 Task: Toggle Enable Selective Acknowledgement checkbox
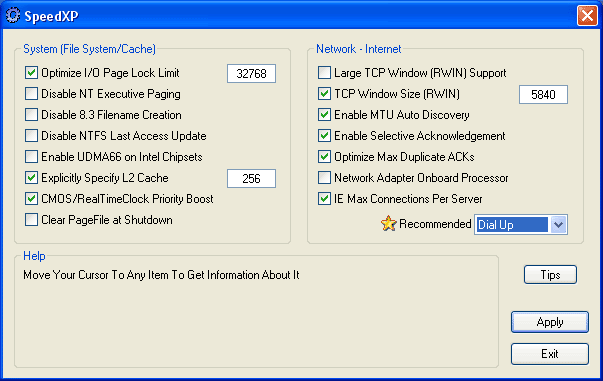[324, 136]
